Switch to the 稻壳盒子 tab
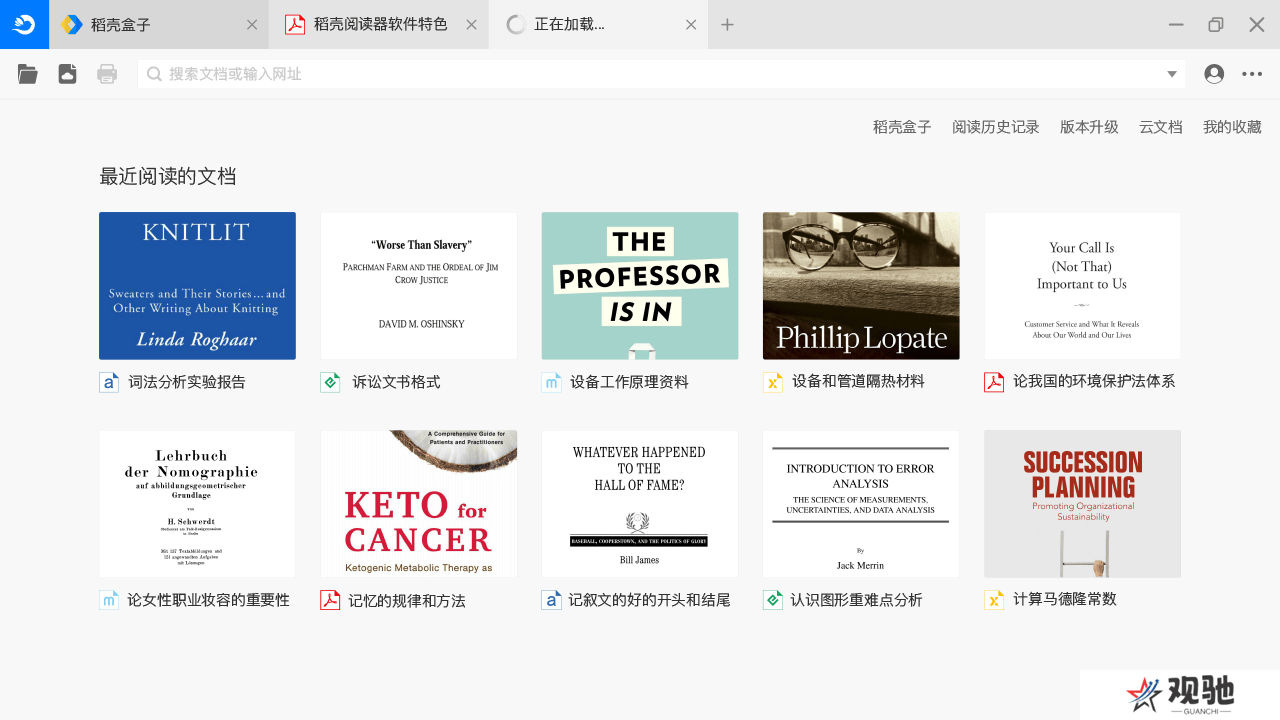Image resolution: width=1280 pixels, height=720 pixels. click(159, 25)
